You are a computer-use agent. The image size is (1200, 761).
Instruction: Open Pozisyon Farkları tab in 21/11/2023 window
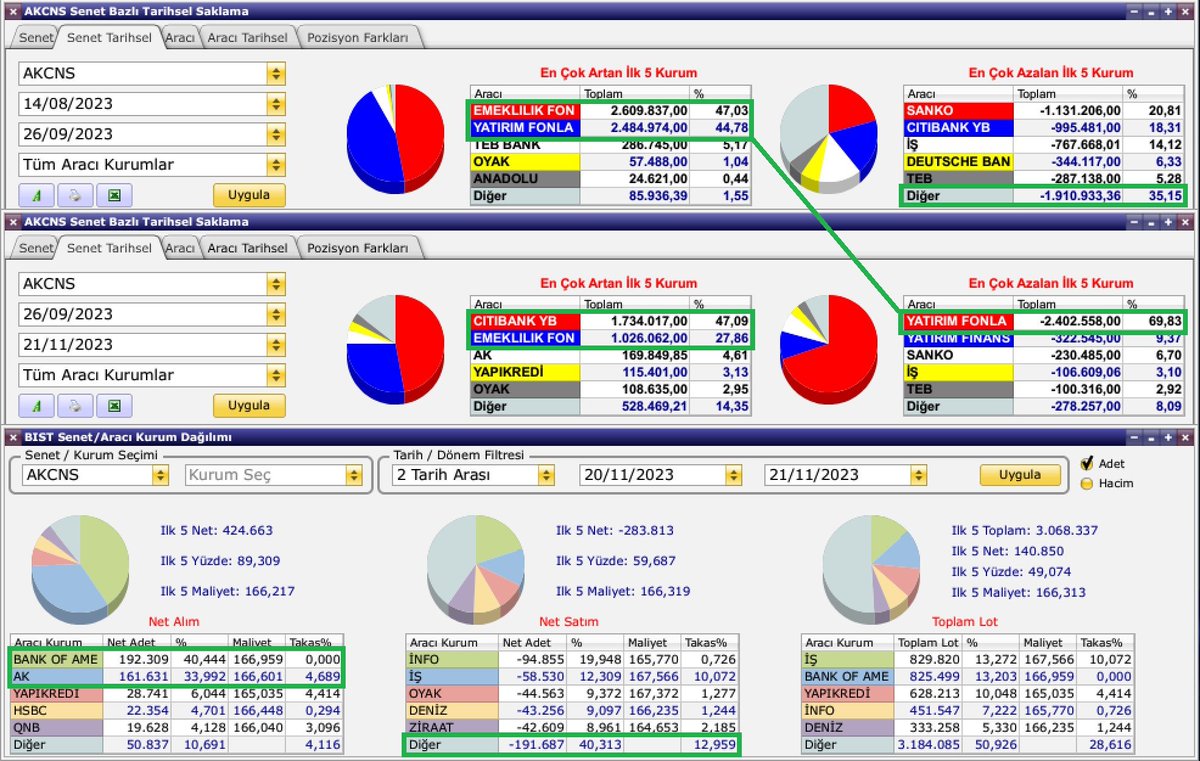tap(358, 248)
